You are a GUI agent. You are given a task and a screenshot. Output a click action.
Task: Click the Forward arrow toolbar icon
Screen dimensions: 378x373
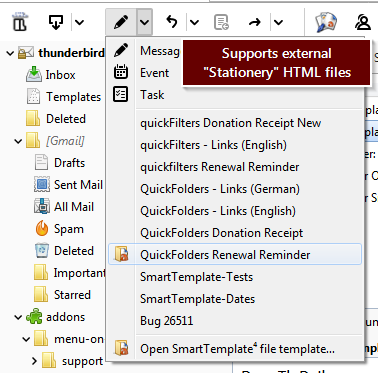(255, 22)
